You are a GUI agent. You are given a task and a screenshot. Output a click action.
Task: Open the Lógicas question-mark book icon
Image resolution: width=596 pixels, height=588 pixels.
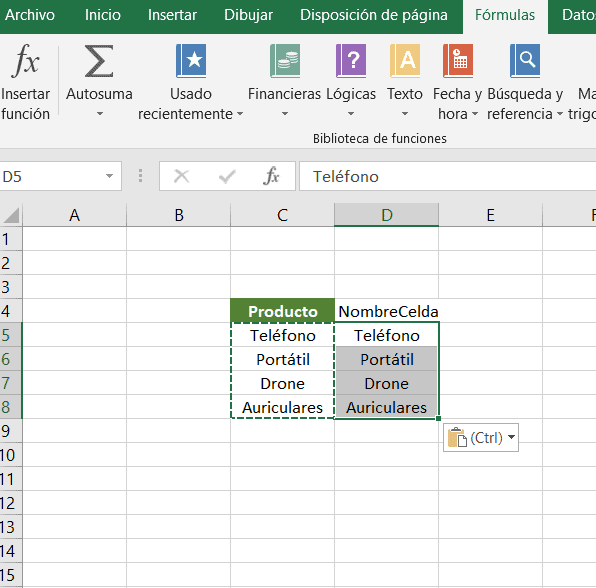coord(351,61)
